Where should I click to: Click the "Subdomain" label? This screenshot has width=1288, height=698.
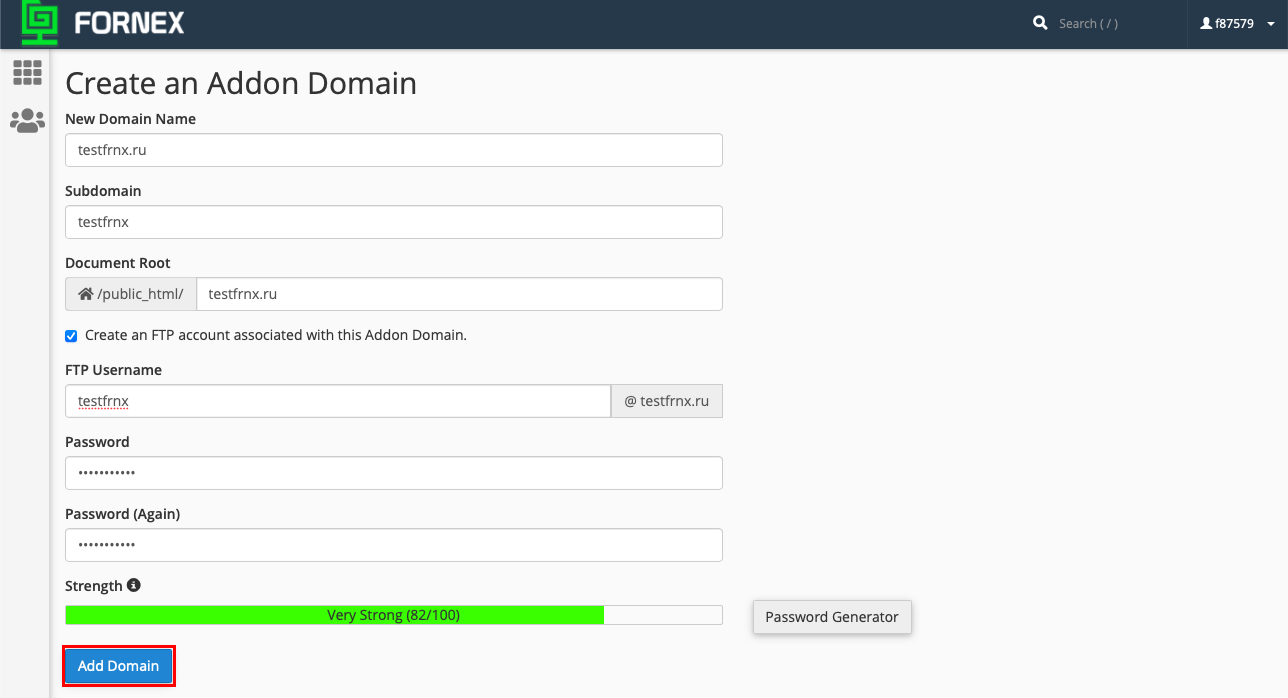tap(103, 191)
